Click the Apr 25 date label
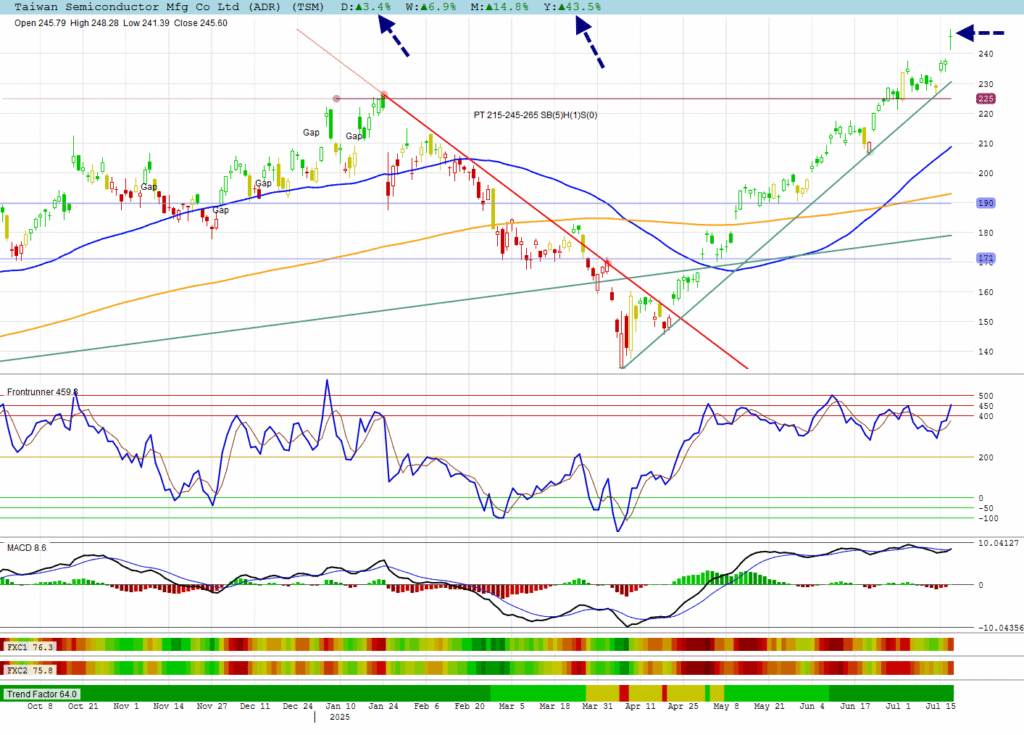 pyautogui.click(x=683, y=706)
